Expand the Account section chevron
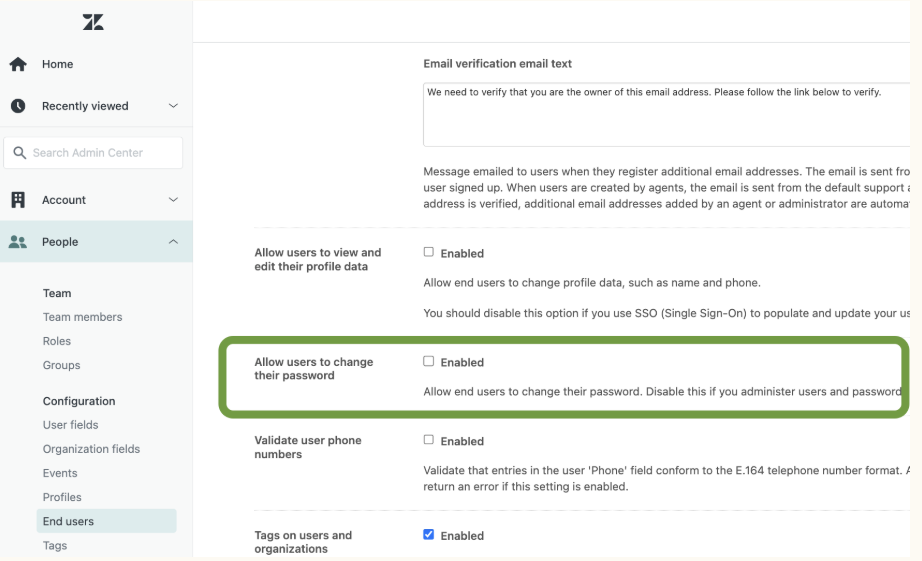The image size is (922, 561). point(173,200)
